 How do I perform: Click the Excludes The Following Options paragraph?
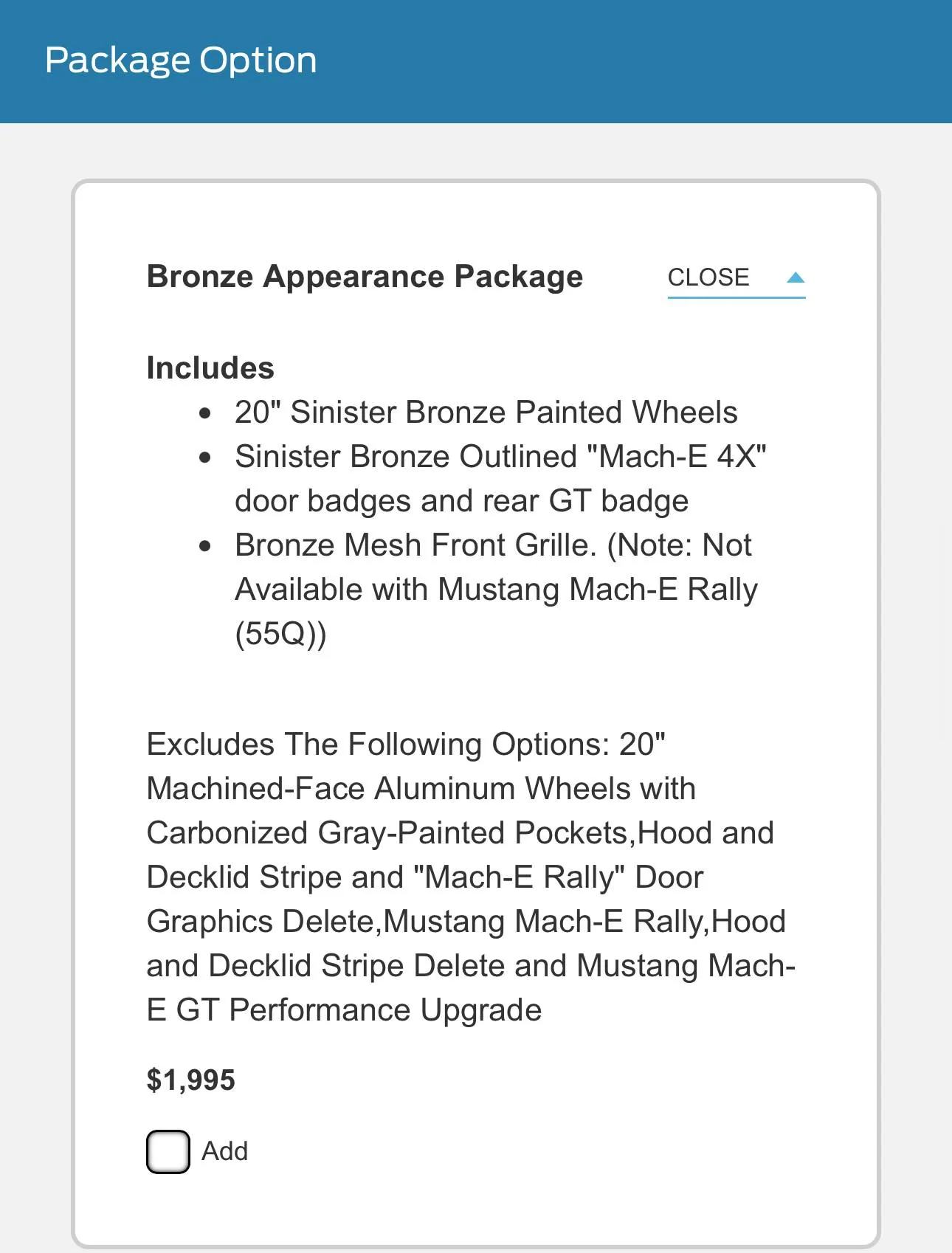[471, 877]
